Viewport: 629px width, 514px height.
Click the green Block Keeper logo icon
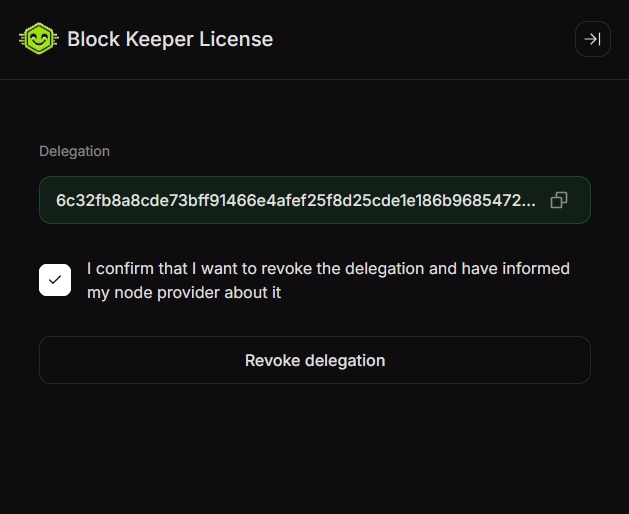[x=38, y=39]
